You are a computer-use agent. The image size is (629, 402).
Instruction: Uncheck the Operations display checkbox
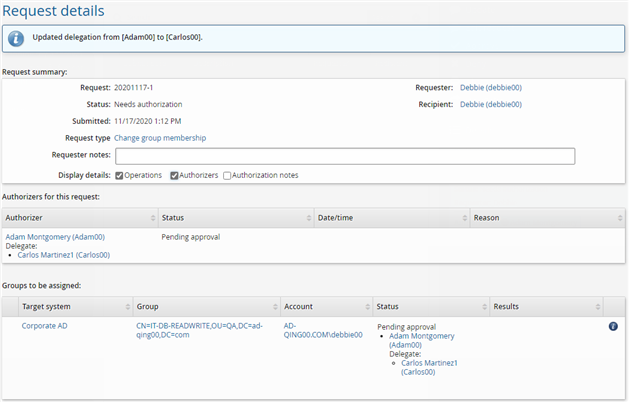[x=120, y=176]
